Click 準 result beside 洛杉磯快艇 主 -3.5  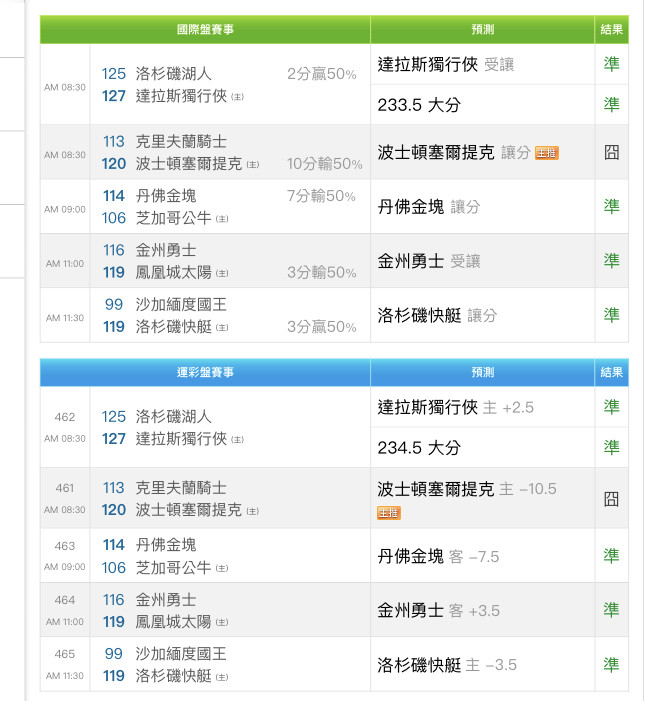(x=611, y=664)
